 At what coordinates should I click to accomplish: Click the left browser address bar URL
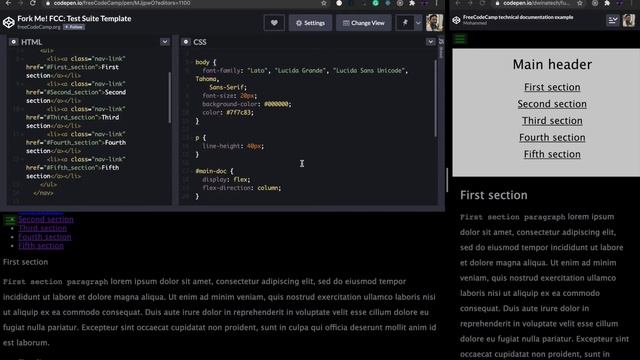click(122, 3)
